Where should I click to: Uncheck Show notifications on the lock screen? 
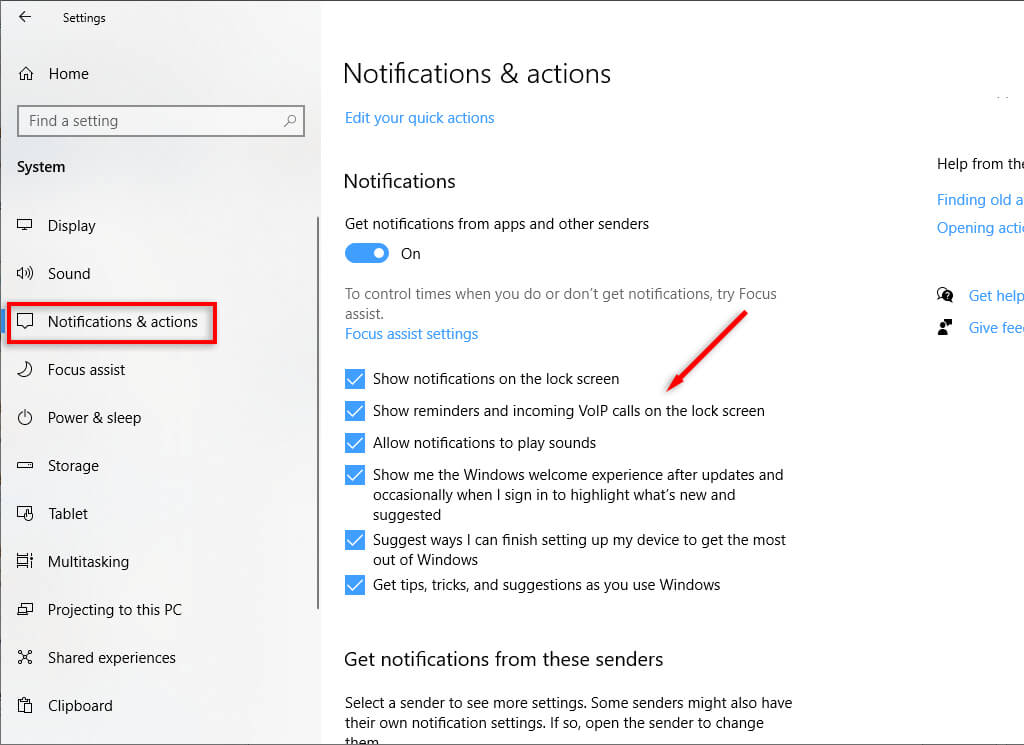(x=355, y=379)
